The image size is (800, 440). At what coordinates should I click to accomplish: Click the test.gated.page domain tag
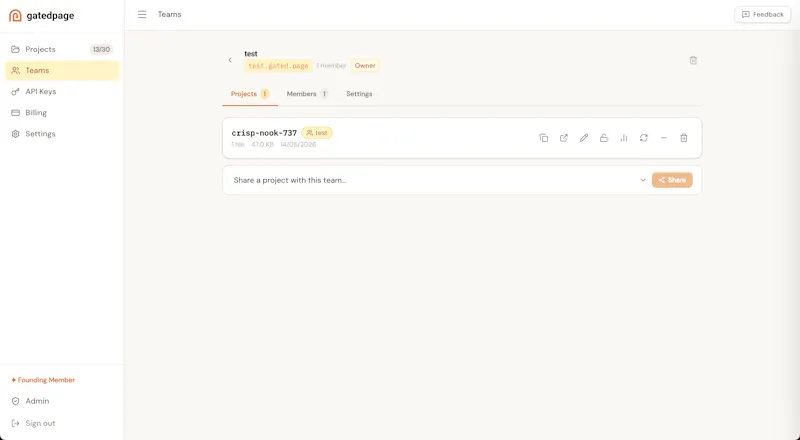click(x=278, y=66)
